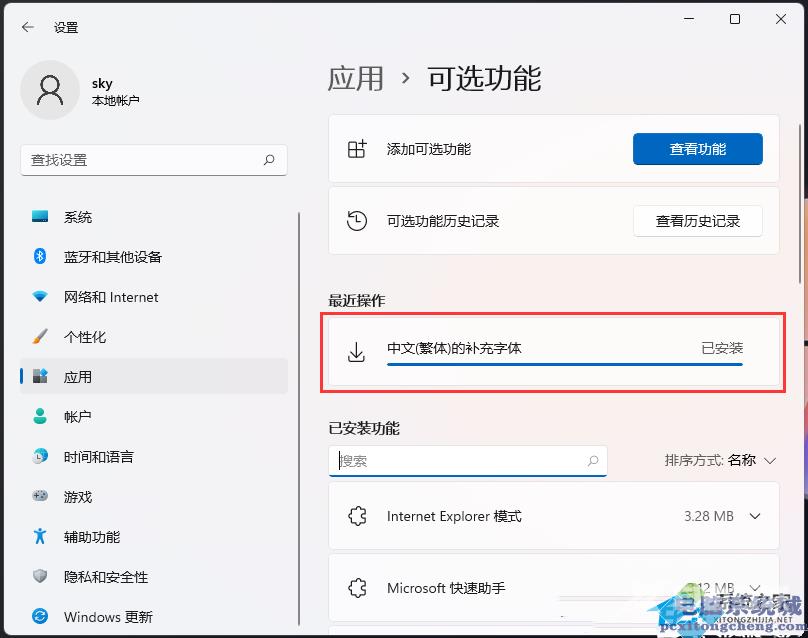Viewport: 808px width, 638px height.
Task: Select the gamepad icon for 游戏
Action: point(40,496)
